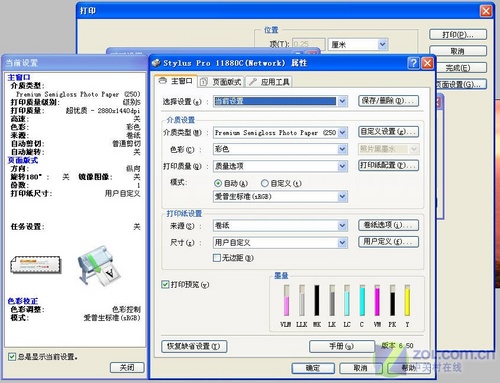Click the LLK ink level bar
The image size is (500, 383).
point(302,300)
